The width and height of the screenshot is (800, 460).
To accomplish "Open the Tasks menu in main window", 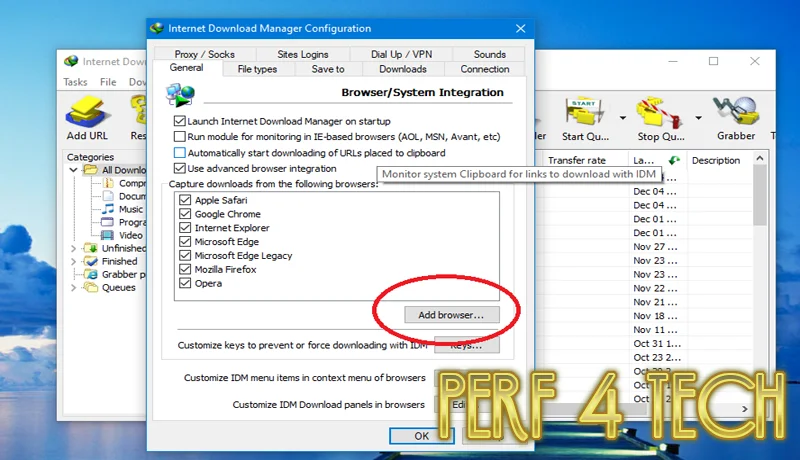I will (x=75, y=82).
